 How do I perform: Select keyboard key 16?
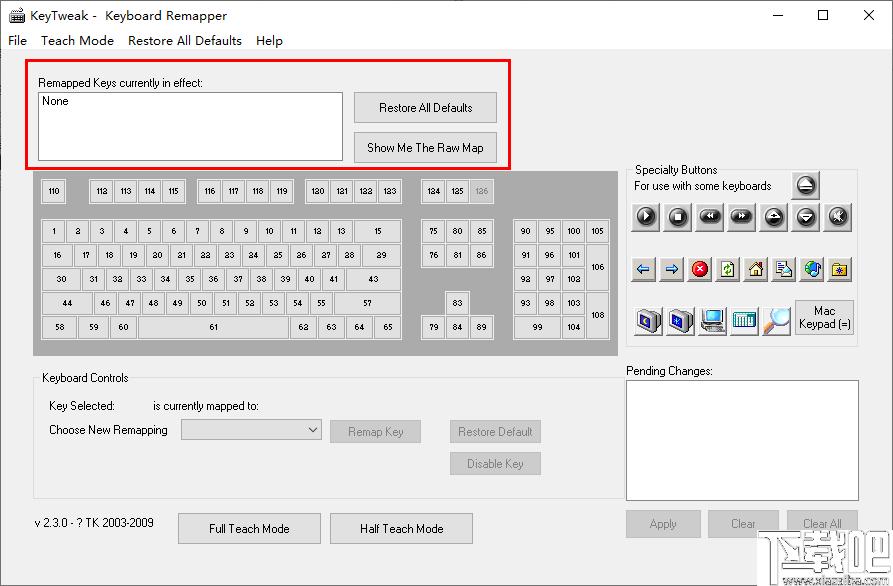pyautogui.click(x=57, y=255)
